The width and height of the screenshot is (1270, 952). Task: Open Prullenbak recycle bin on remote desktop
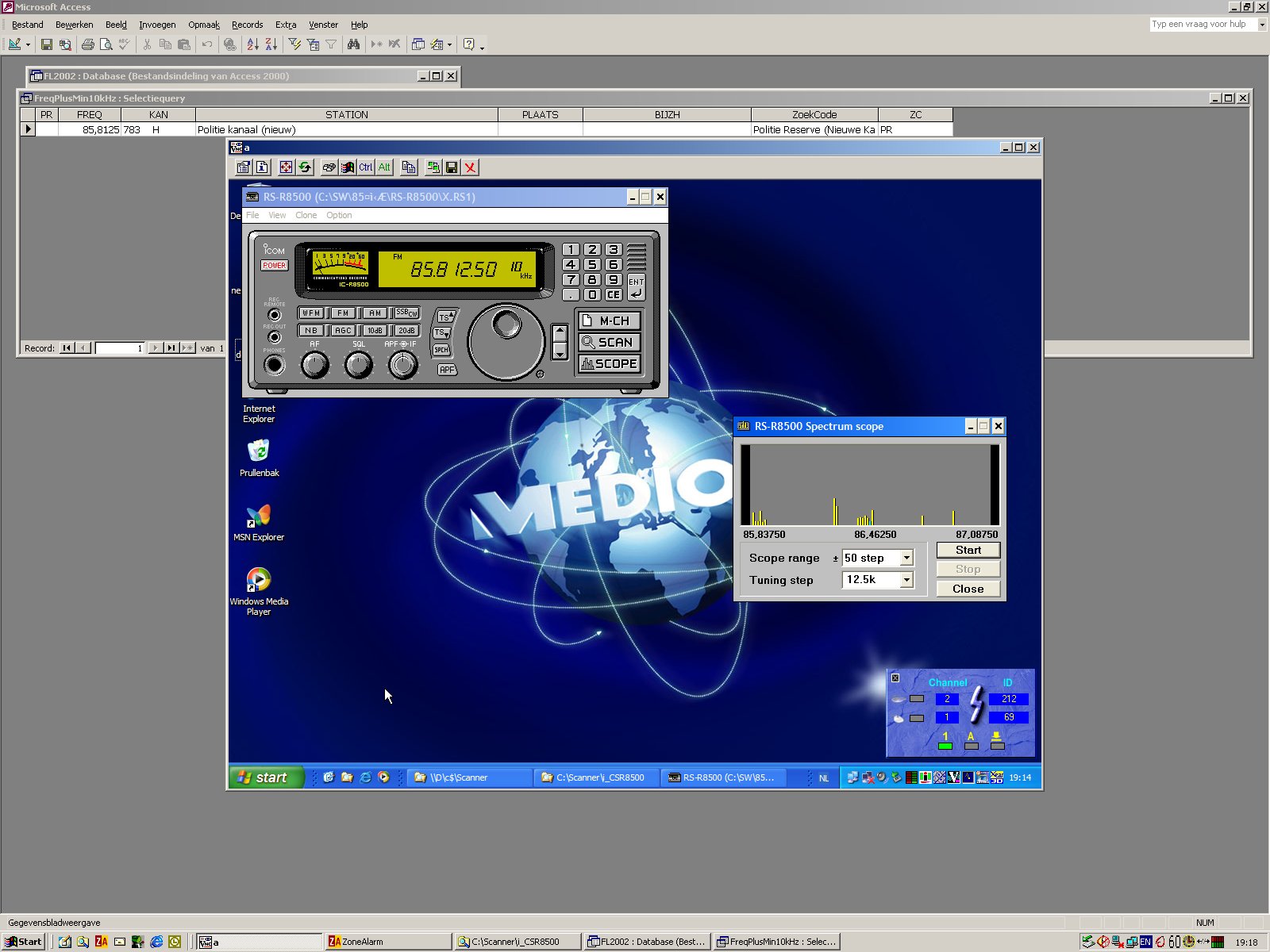point(259,459)
